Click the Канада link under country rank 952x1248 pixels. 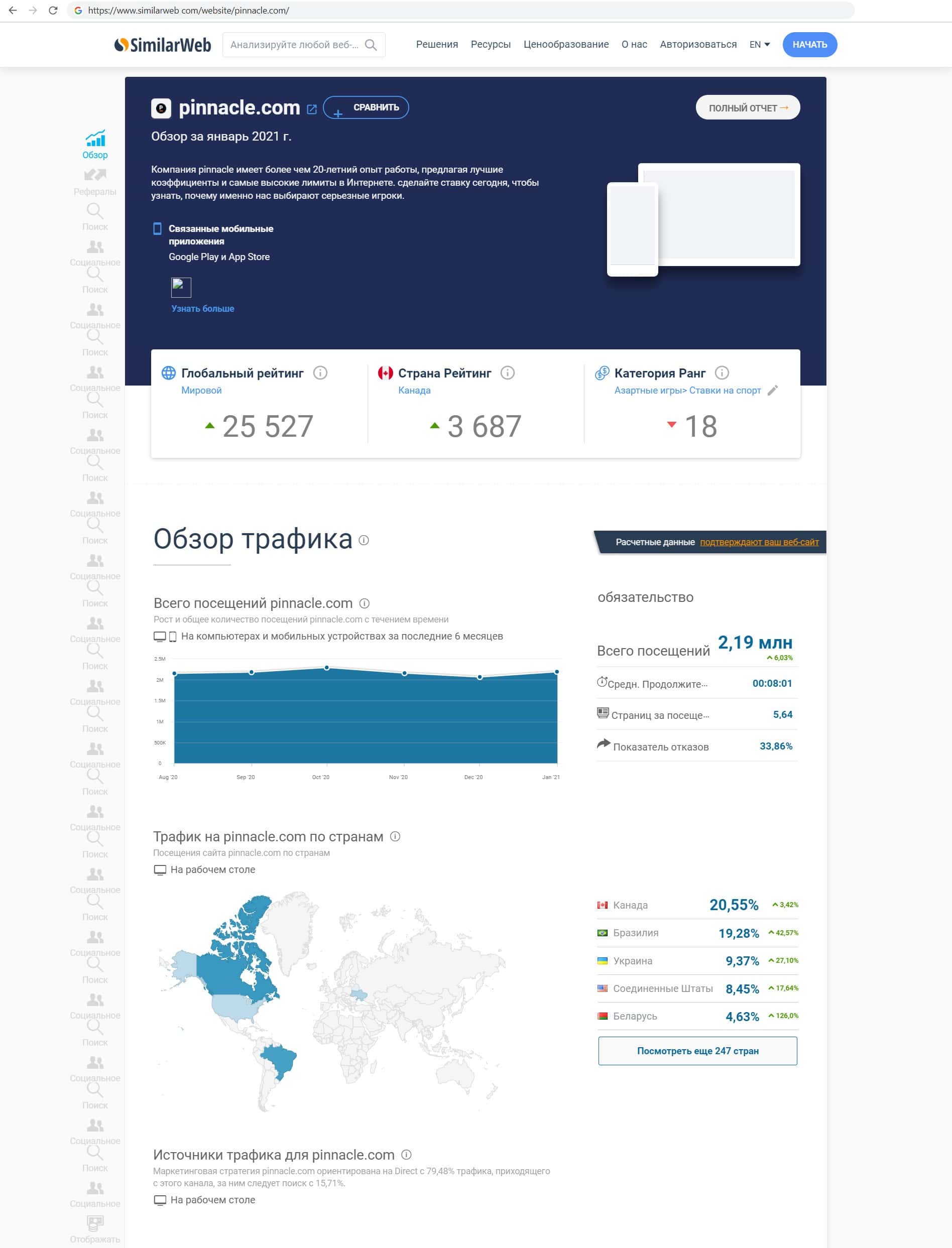click(414, 391)
